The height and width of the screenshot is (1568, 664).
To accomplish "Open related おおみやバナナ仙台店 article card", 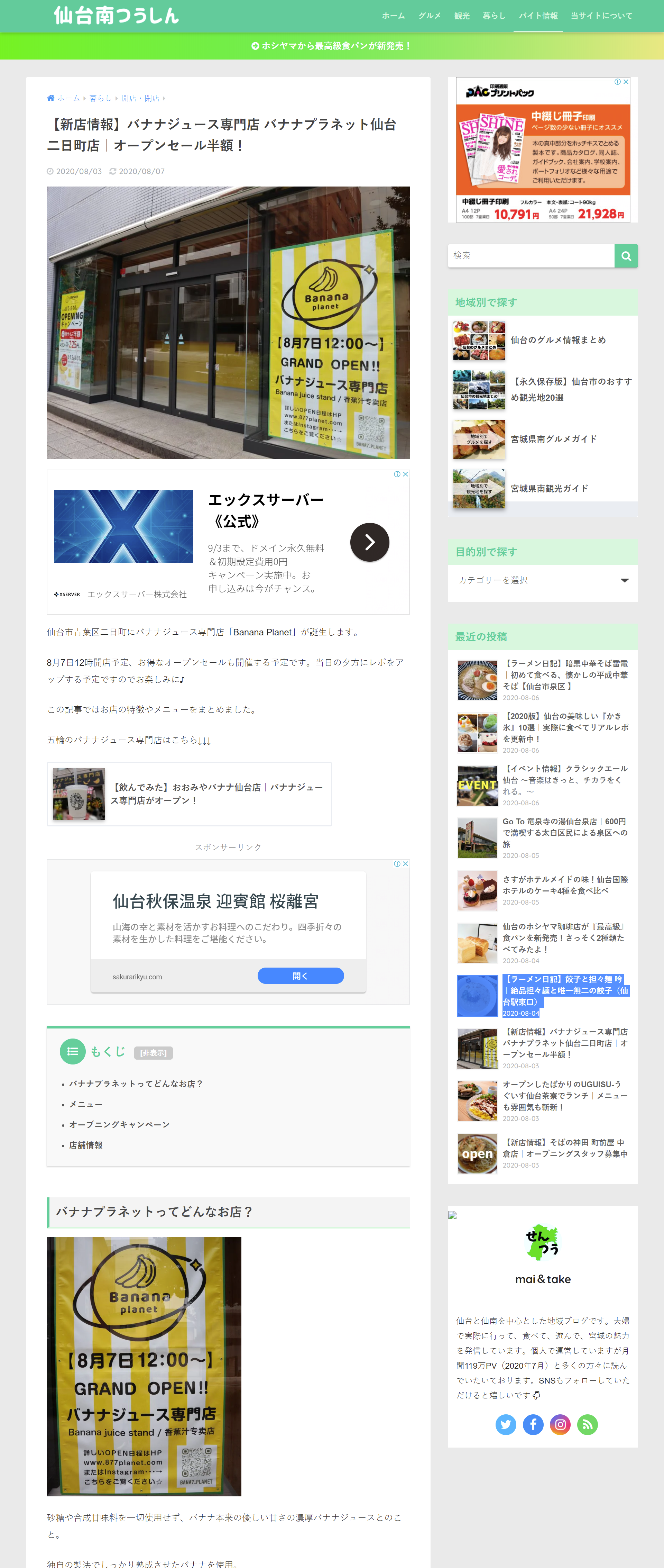I will (x=189, y=794).
